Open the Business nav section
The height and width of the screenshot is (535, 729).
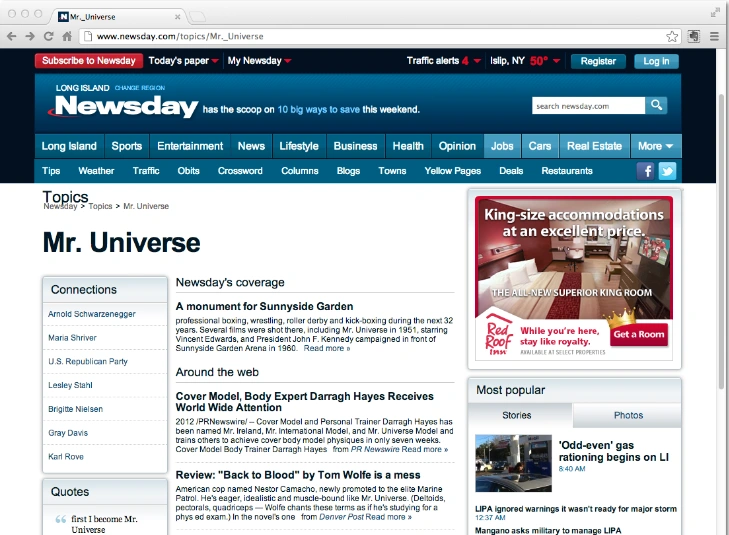[x=355, y=146]
